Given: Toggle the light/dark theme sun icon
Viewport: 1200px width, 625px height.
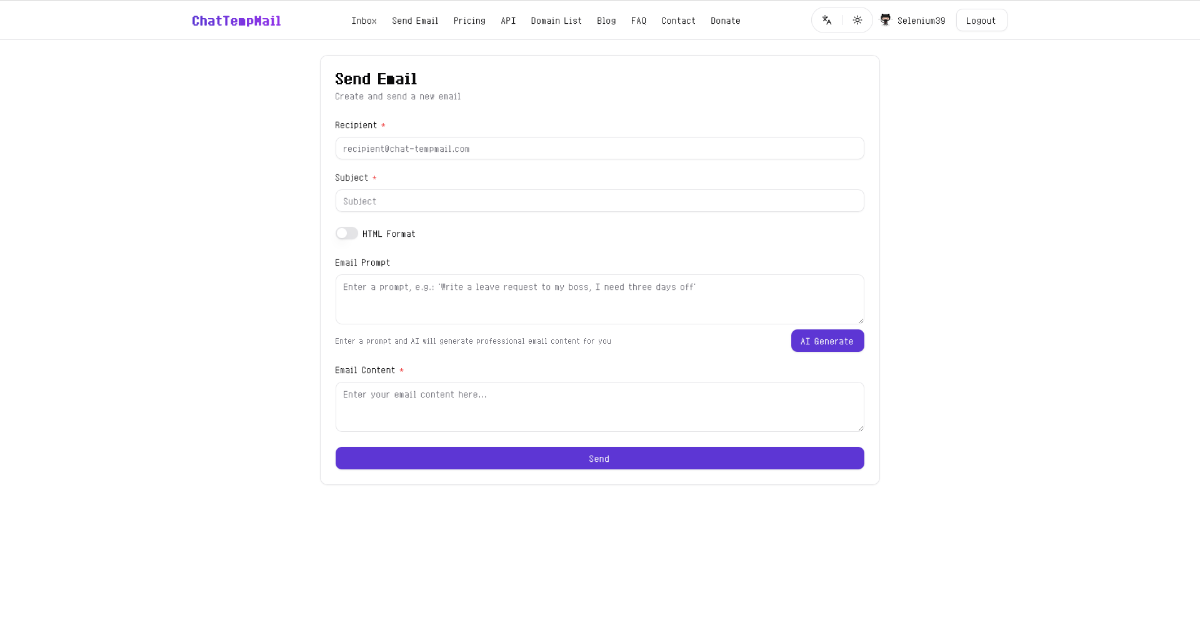Looking at the screenshot, I should (x=857, y=20).
